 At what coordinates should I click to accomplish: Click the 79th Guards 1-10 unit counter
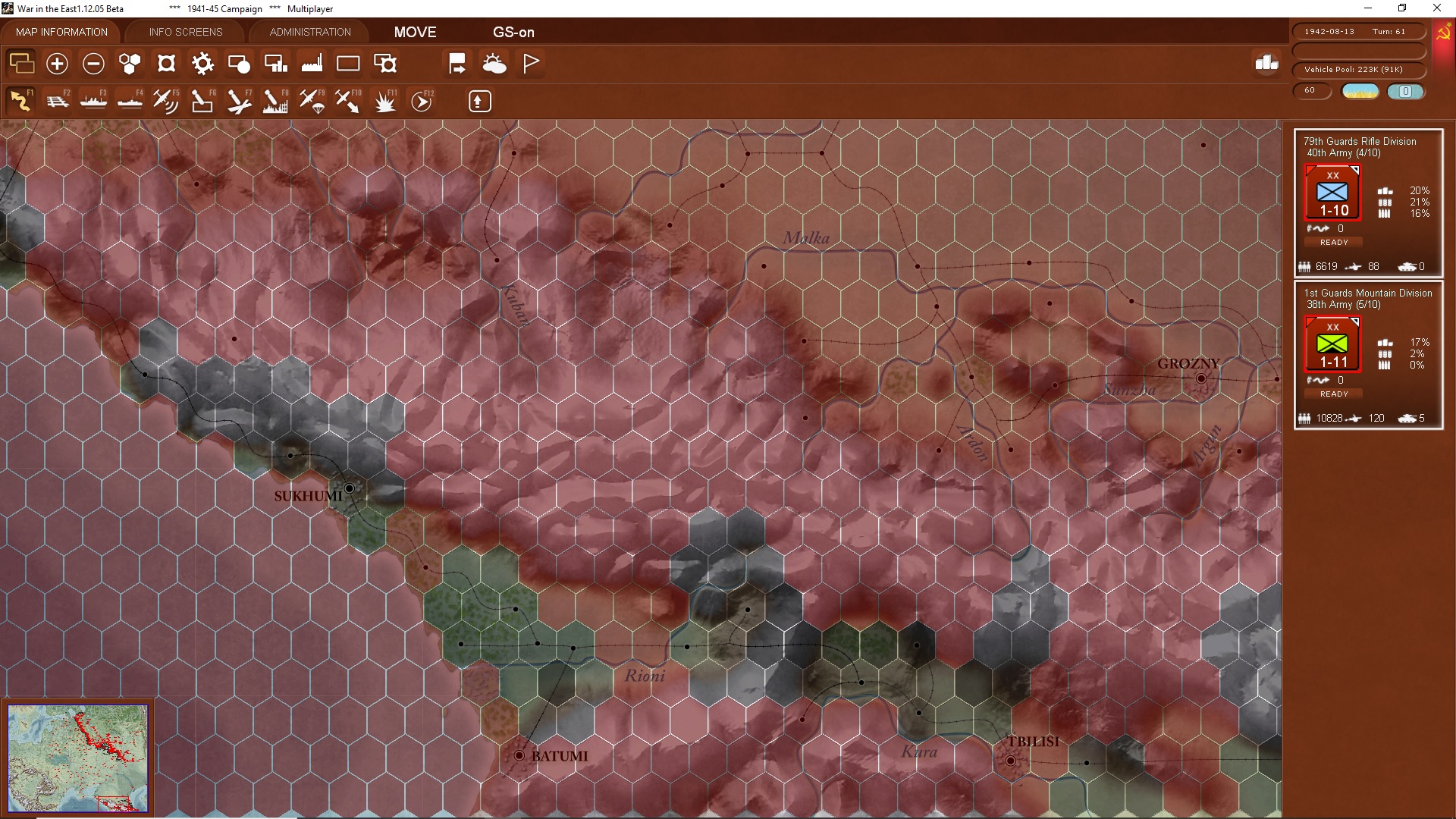[x=1332, y=193]
